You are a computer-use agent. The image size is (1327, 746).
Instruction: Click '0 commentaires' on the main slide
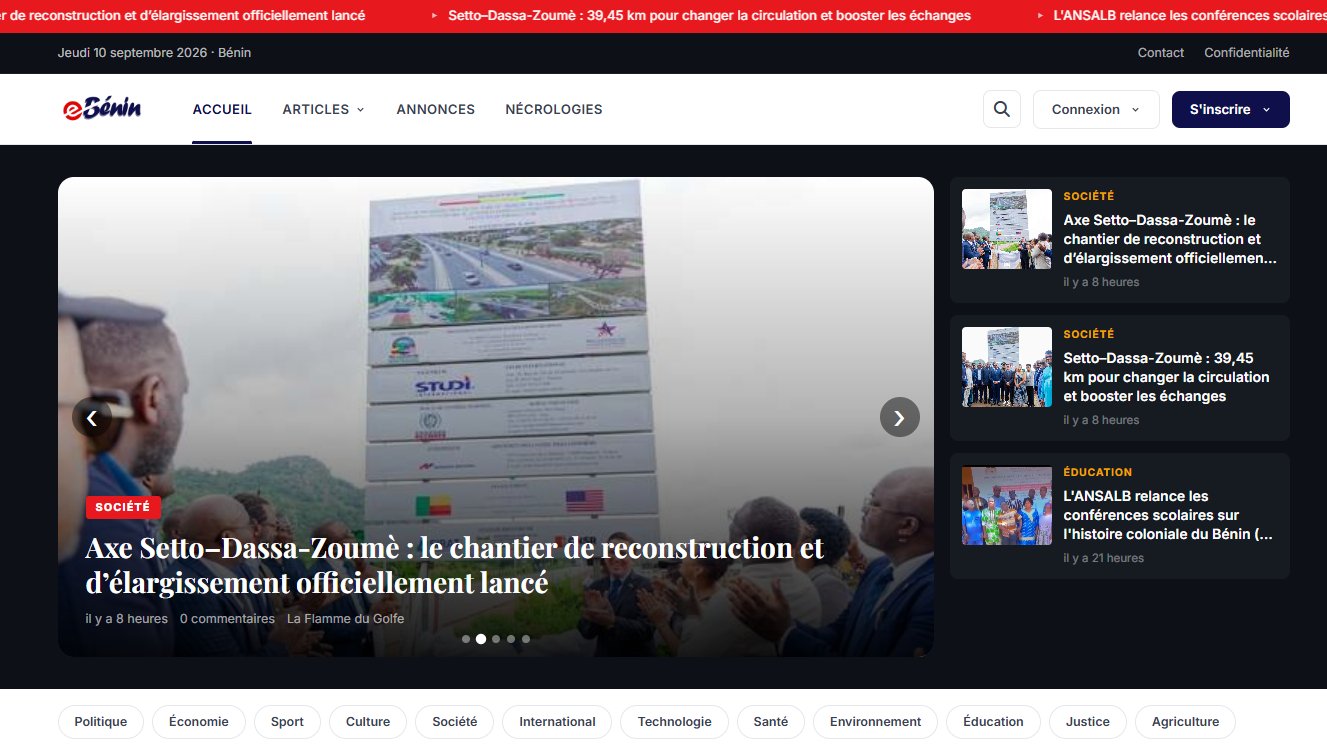[227, 619]
